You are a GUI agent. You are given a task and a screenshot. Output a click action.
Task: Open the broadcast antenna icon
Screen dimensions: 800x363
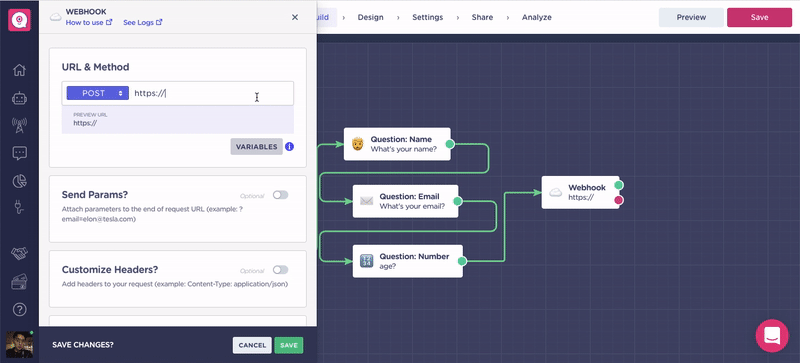coord(19,125)
